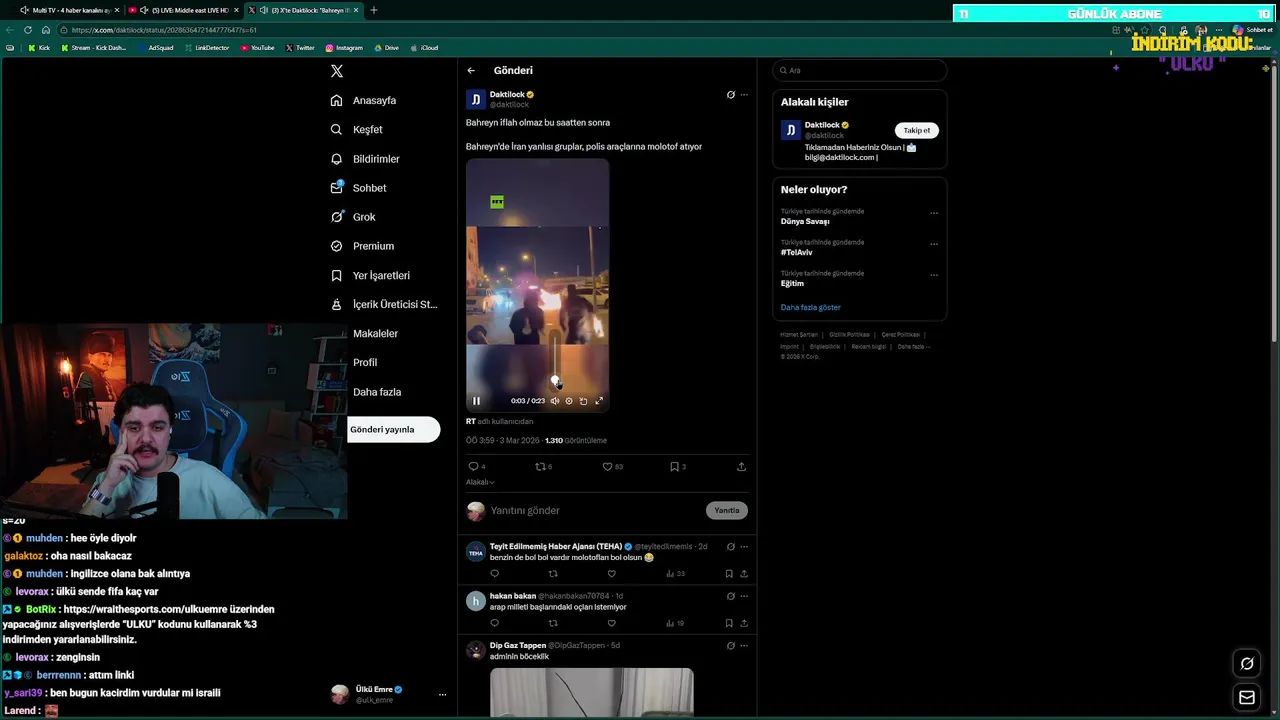Open Instagram bookmark
This screenshot has height=720, width=1280.
pos(344,48)
